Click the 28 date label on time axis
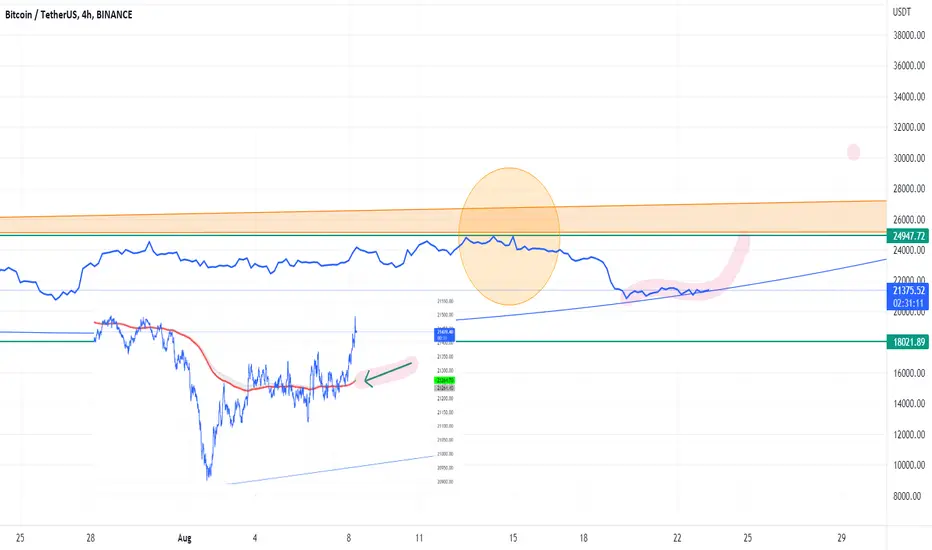This screenshot has width=932, height=550. (x=90, y=538)
